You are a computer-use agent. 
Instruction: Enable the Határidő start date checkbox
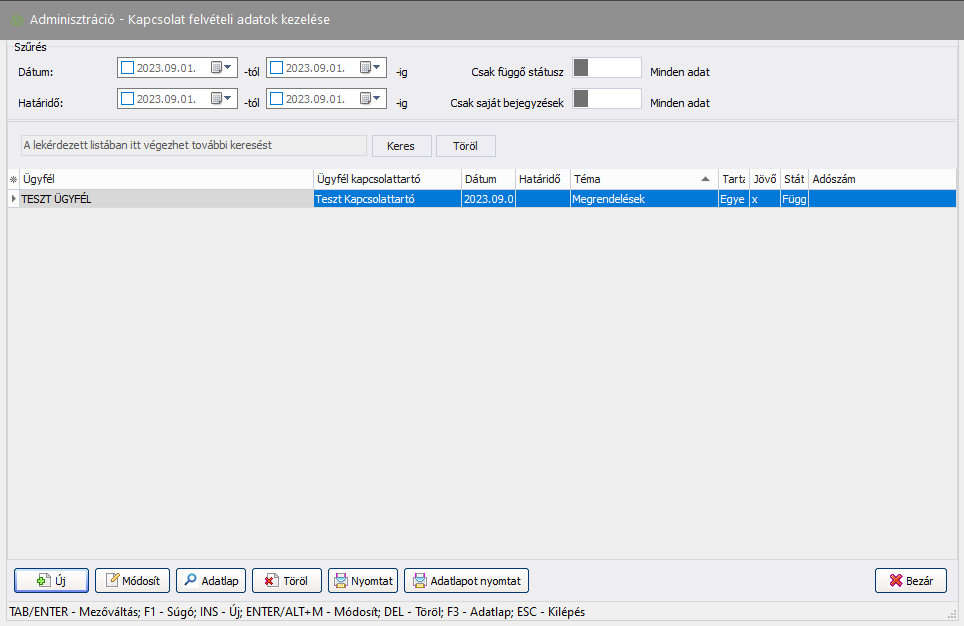pyautogui.click(x=127, y=99)
